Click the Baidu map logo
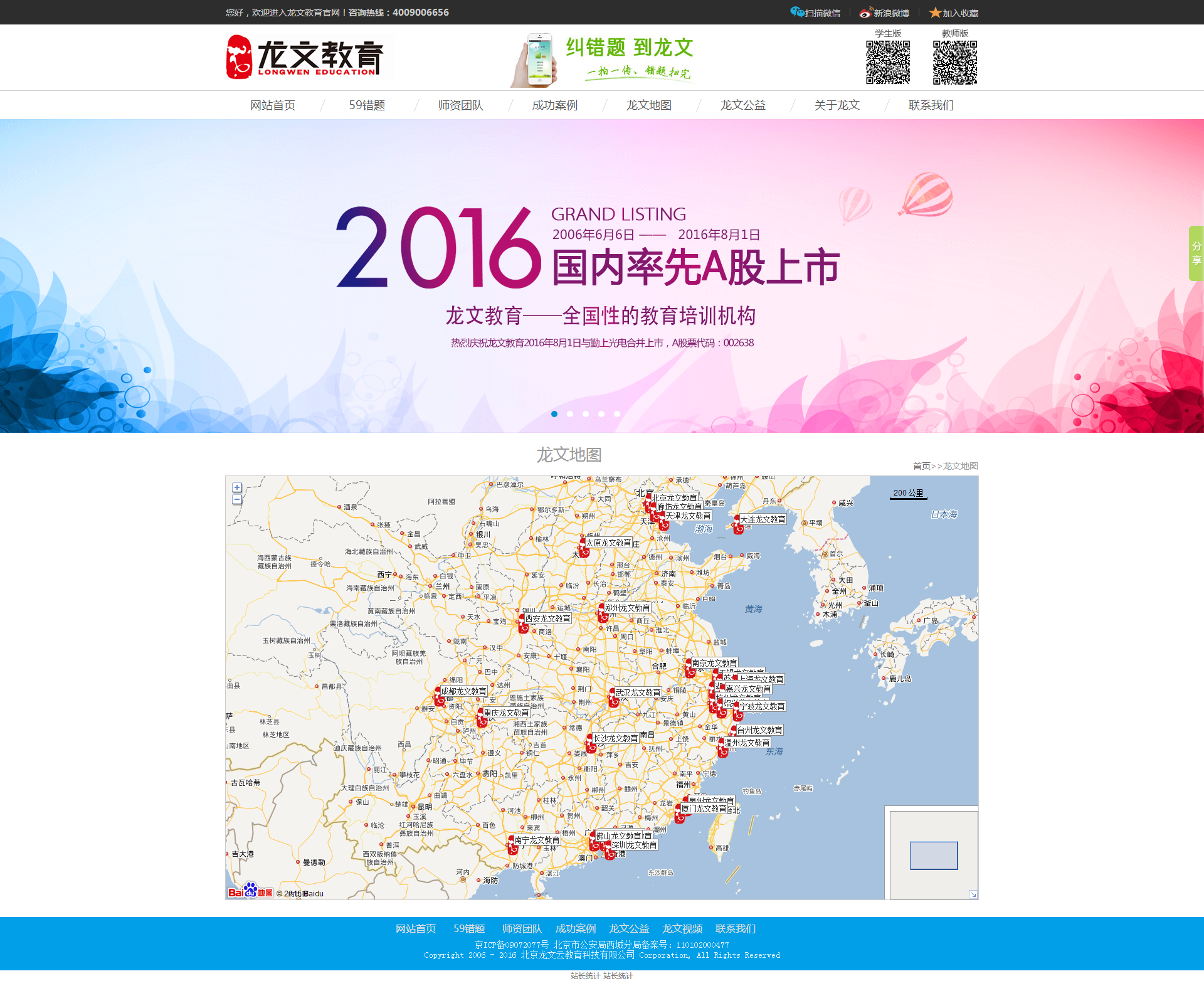 point(250,891)
